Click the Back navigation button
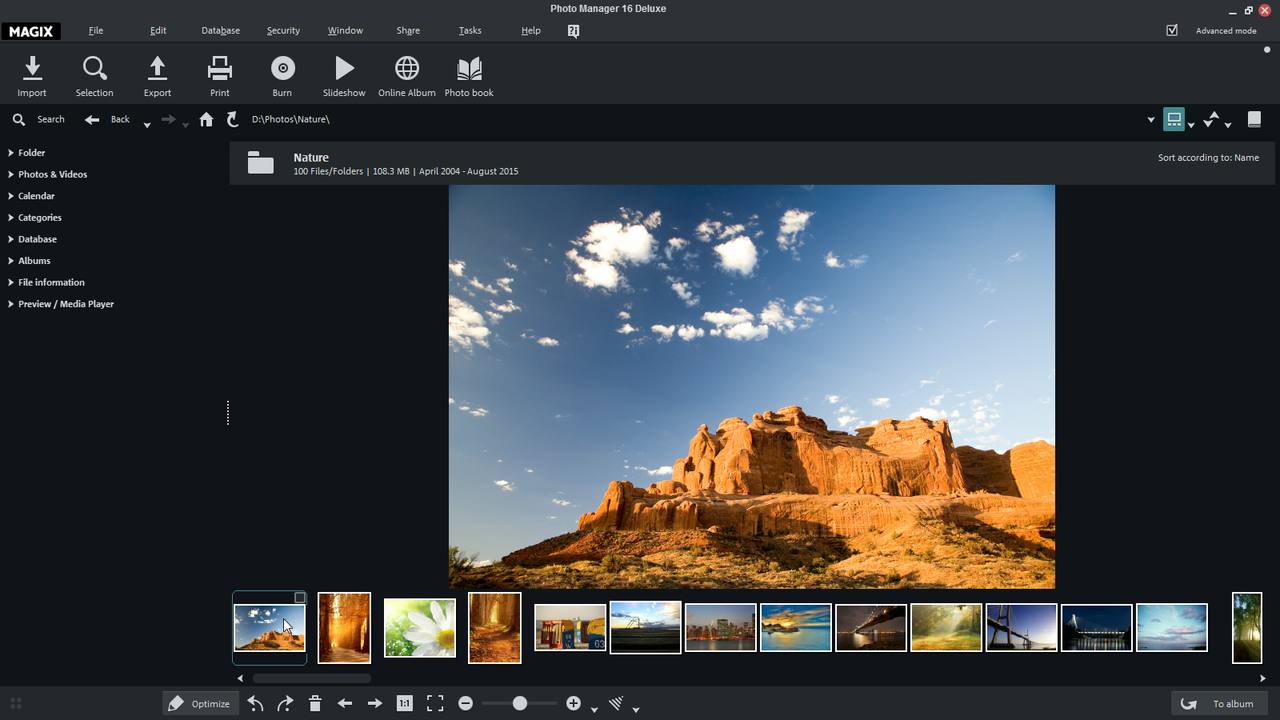1280x720 pixels. click(x=106, y=119)
